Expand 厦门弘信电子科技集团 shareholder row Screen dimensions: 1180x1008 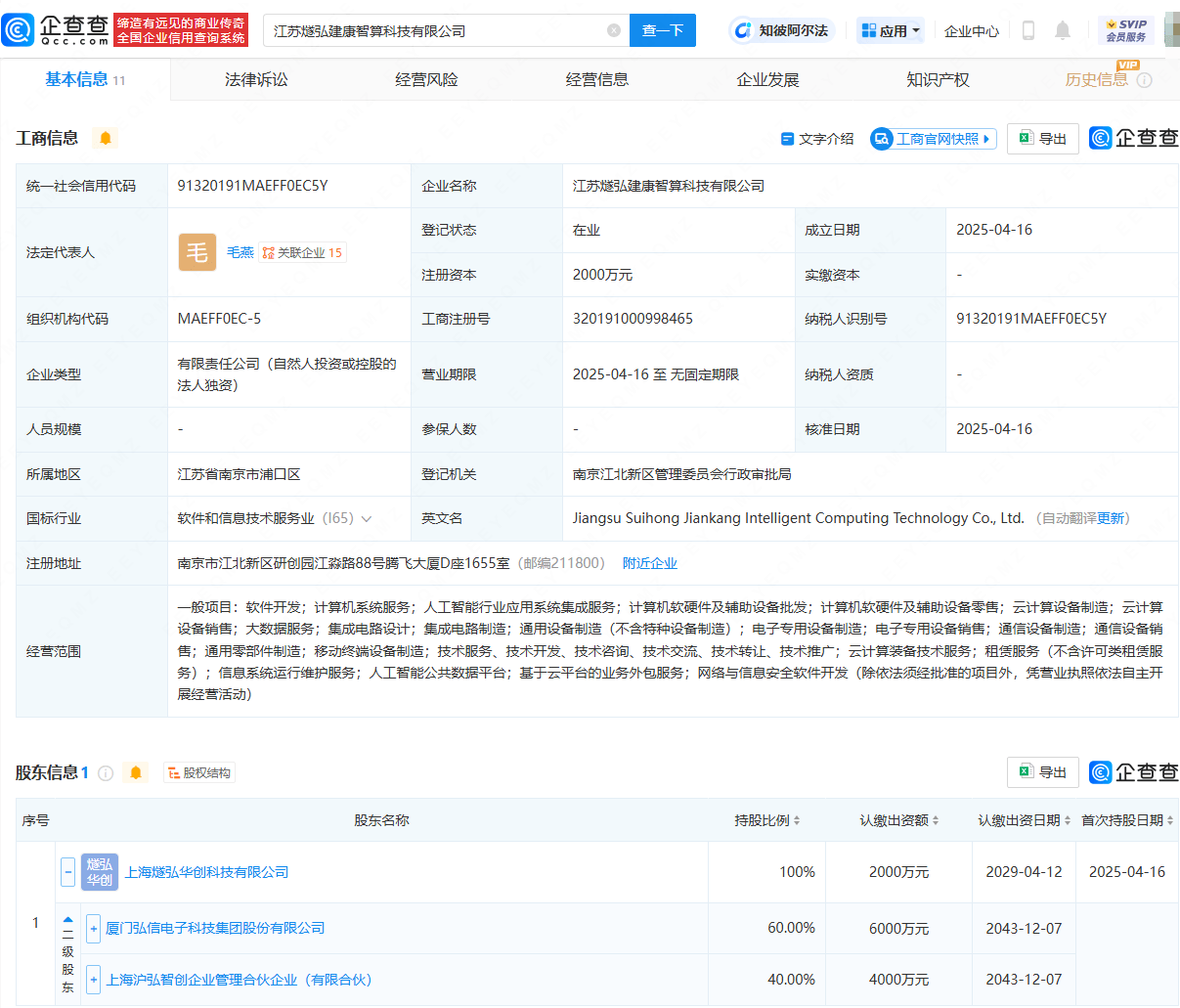[x=93, y=929]
